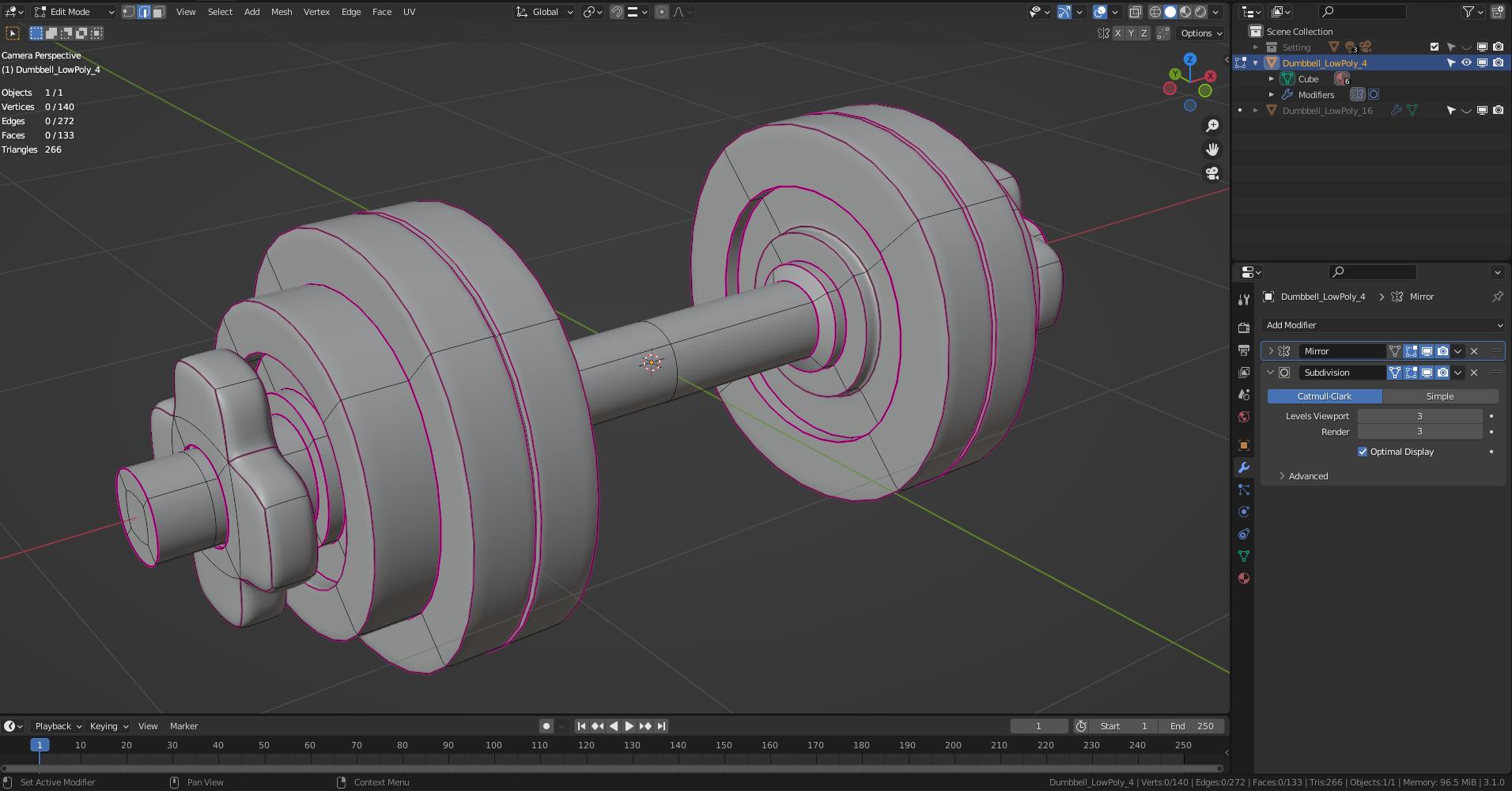Uncheck Optimal Display in the Subdivision modifier
Screen dimensions: 1512x791
pyautogui.click(x=1363, y=451)
